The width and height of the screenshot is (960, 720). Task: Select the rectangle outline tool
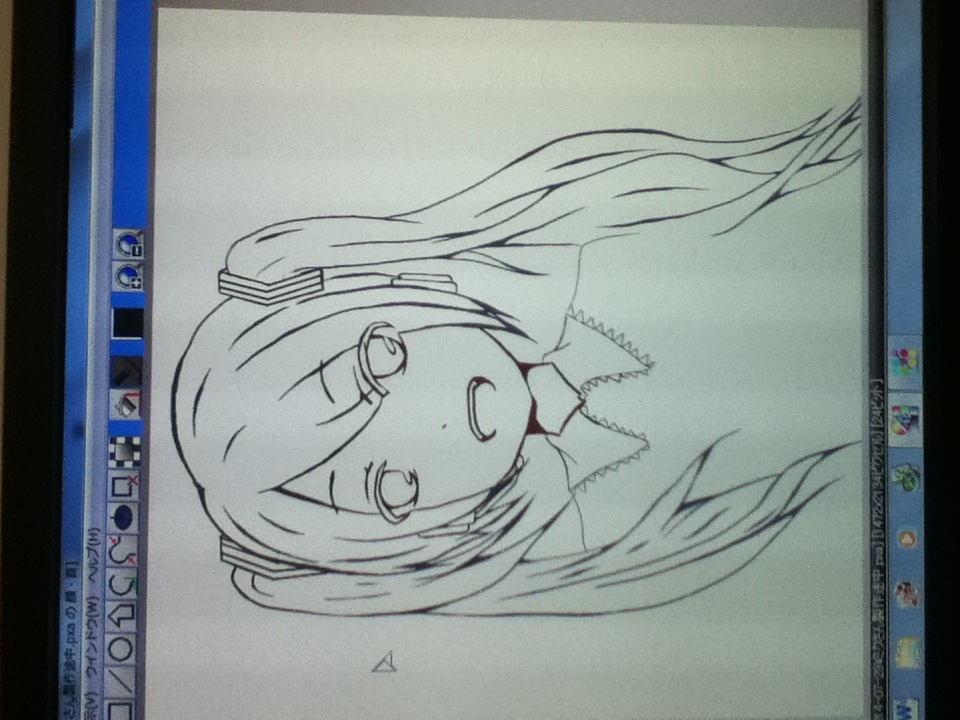[x=120, y=711]
